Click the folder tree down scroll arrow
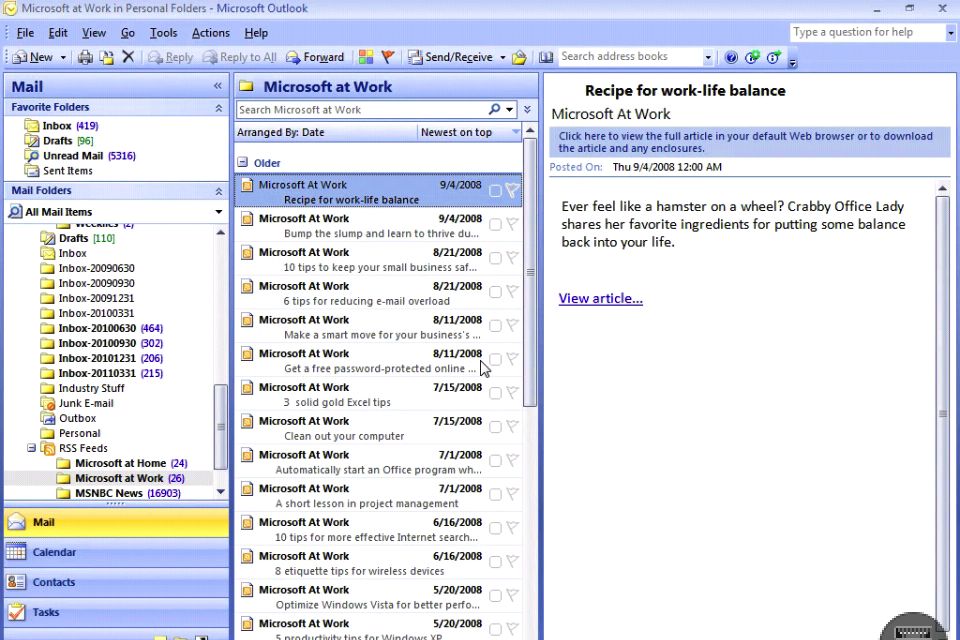The image size is (960, 640). (220, 492)
